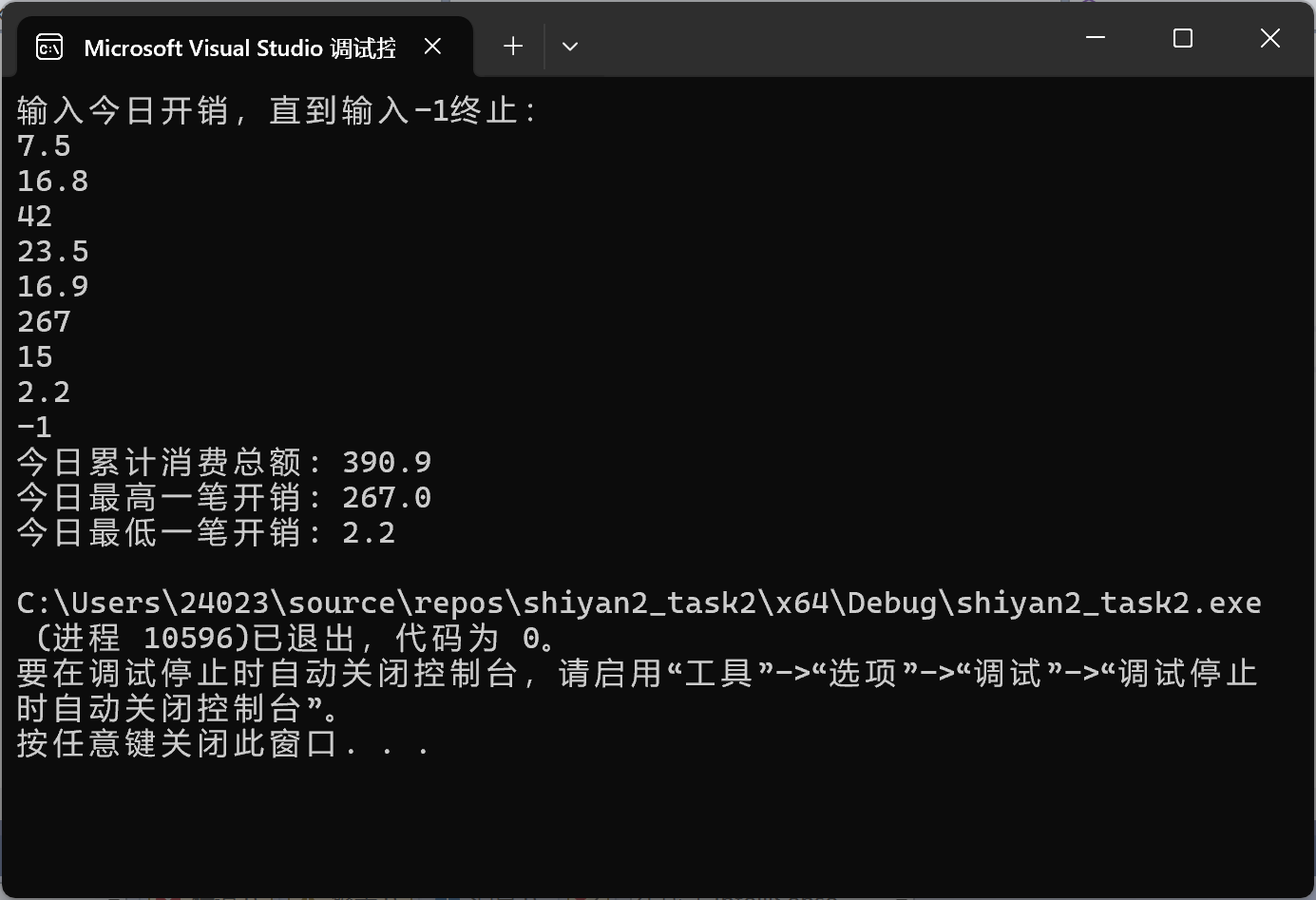Viewport: 1316px width, 900px height.
Task: Expand the new tab profile dropdown chevron
Action: tap(570, 47)
